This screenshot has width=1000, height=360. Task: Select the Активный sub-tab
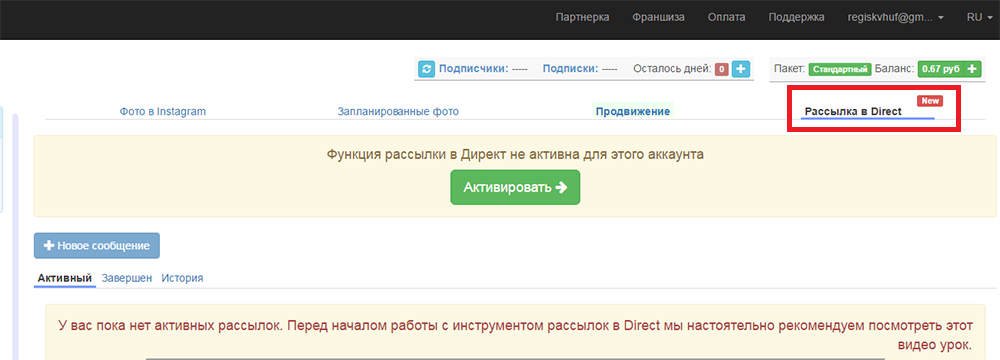(x=65, y=278)
